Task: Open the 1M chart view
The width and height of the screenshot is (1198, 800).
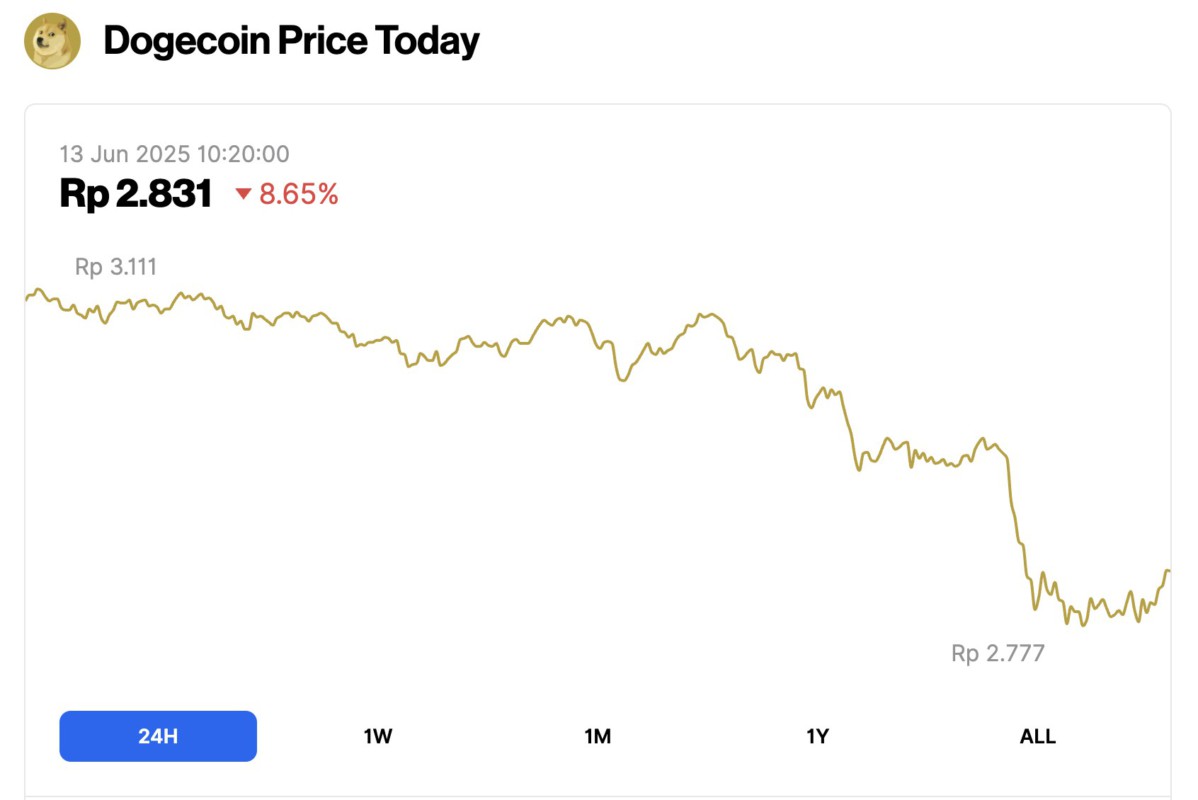Action: point(598,735)
